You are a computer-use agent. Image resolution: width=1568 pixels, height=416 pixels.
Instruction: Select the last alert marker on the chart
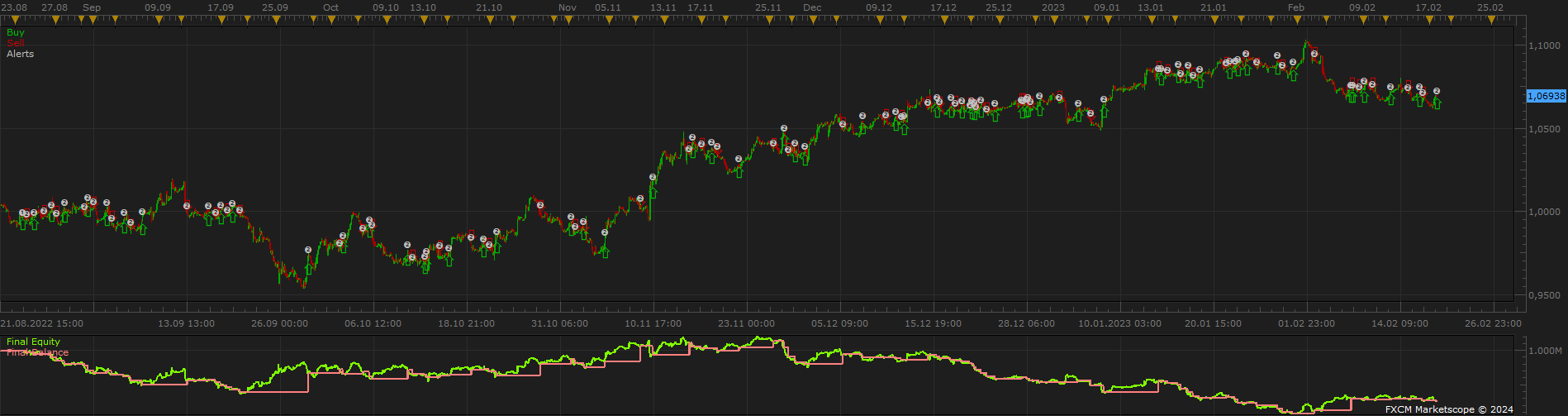[1437, 91]
